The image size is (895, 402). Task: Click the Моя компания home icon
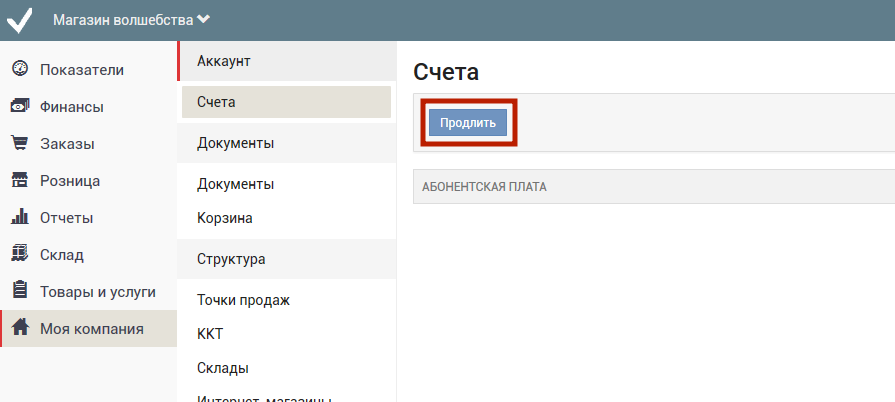pos(19,328)
